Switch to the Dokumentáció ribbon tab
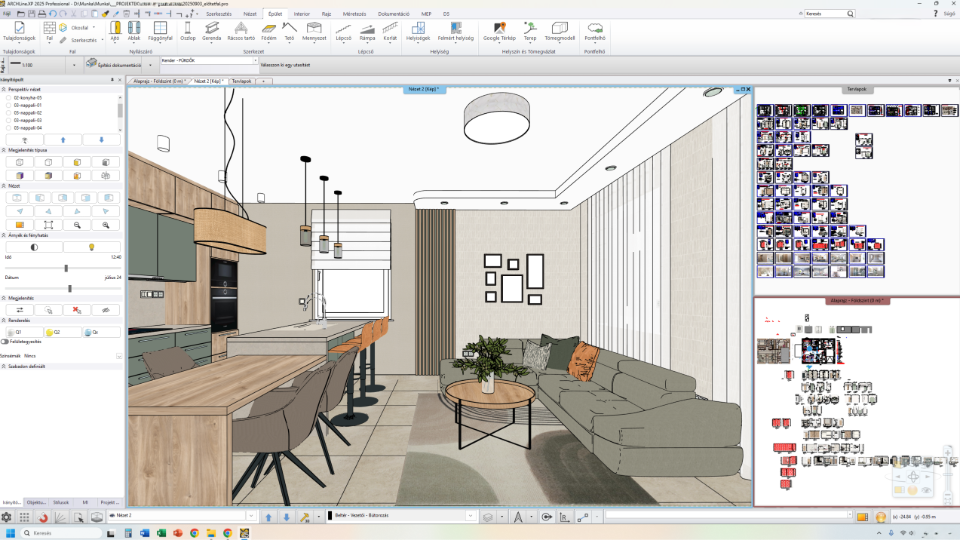 (x=394, y=14)
